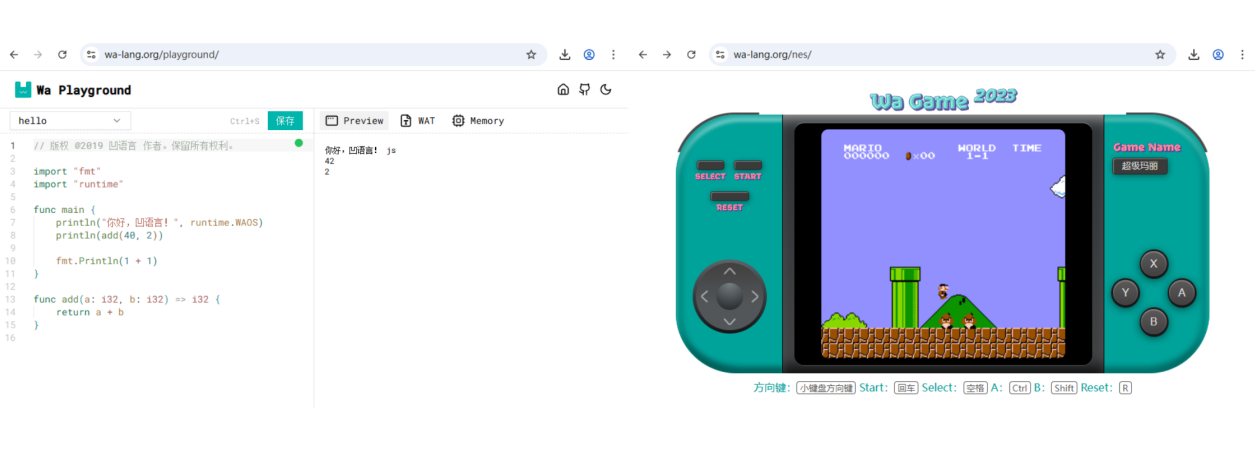This screenshot has width=1255, height=476.
Task: Click the 回车 key hint for Start
Action: point(906,388)
